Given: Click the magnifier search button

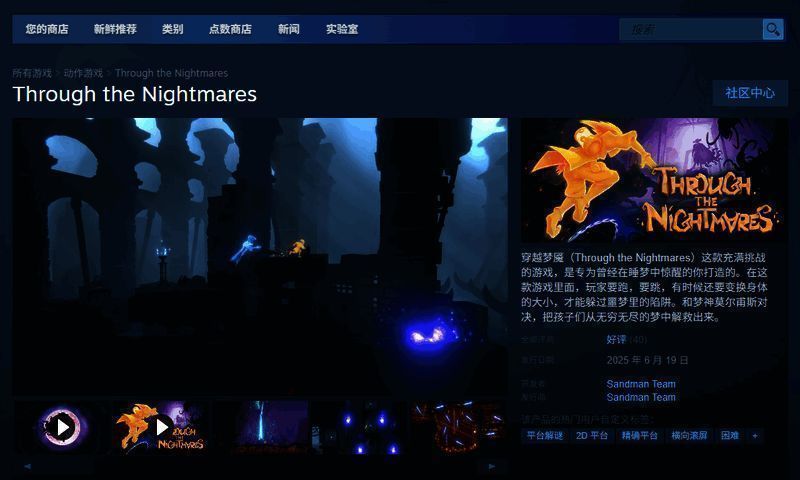Looking at the screenshot, I should coord(773,29).
